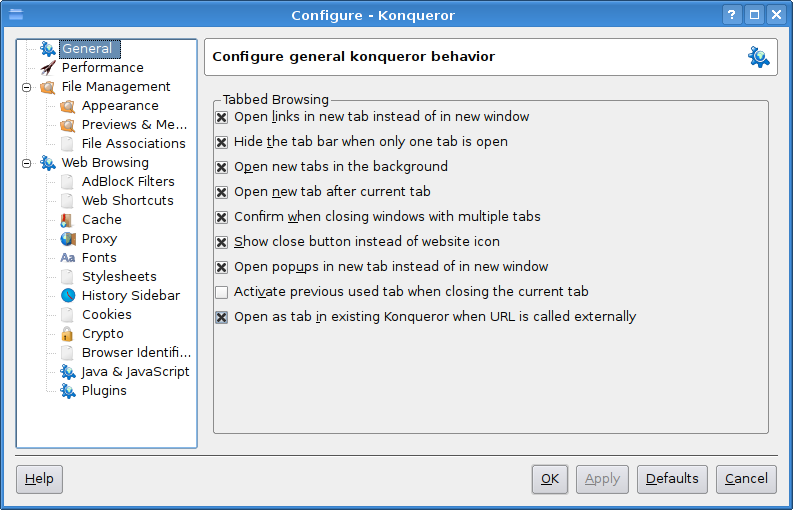Open the Fonts settings page
793x510 pixels.
coord(99,258)
